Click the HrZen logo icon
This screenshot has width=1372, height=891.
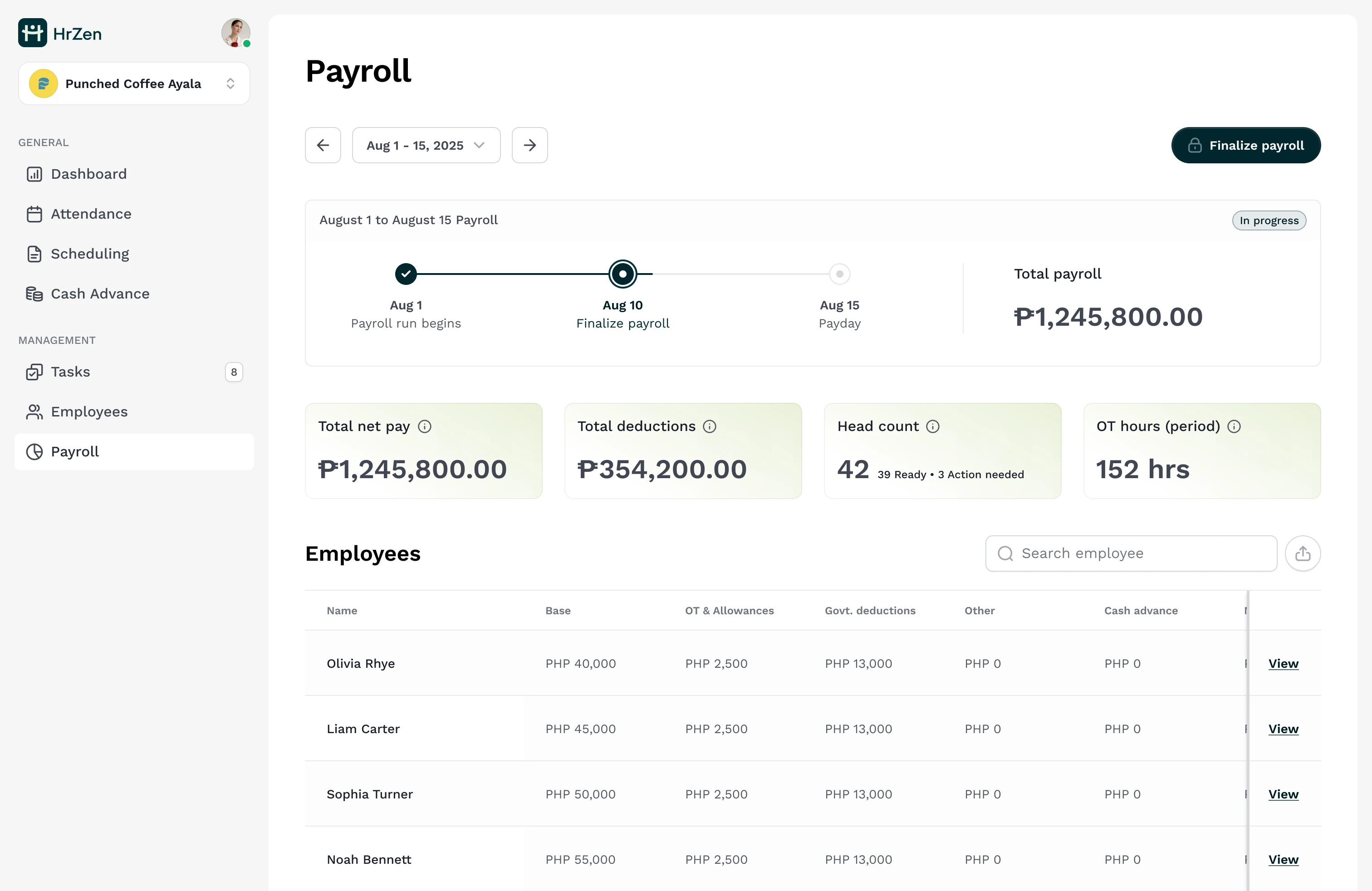(x=32, y=33)
